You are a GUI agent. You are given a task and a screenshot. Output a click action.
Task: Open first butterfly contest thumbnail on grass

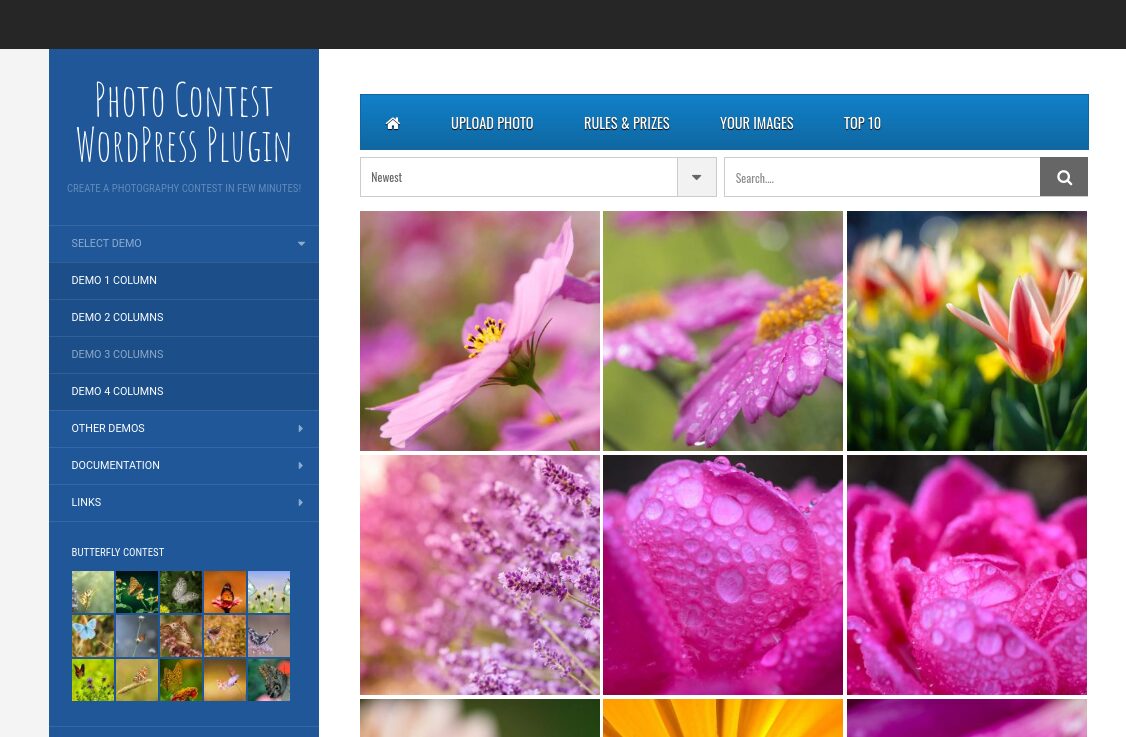93,592
